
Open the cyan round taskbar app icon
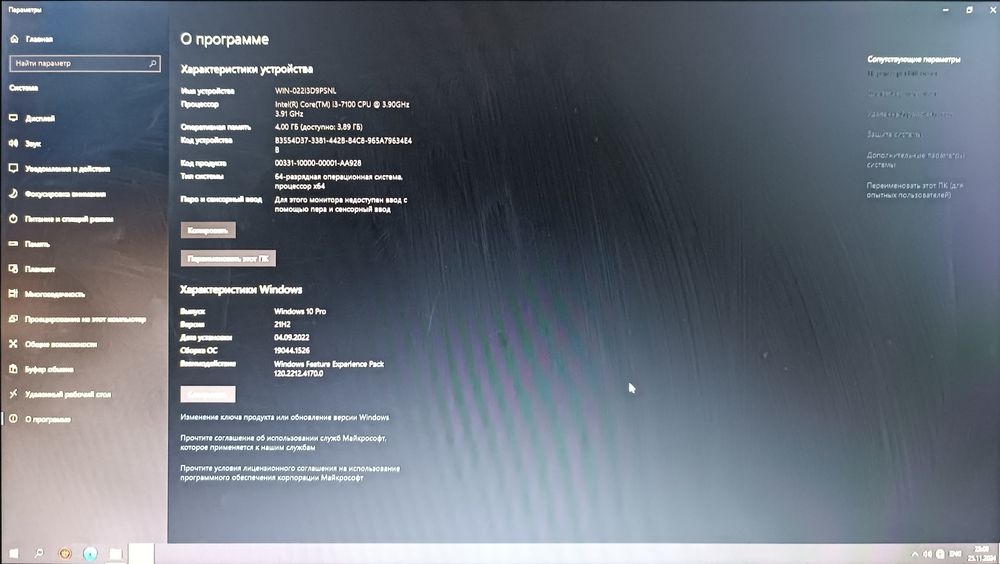click(90, 553)
